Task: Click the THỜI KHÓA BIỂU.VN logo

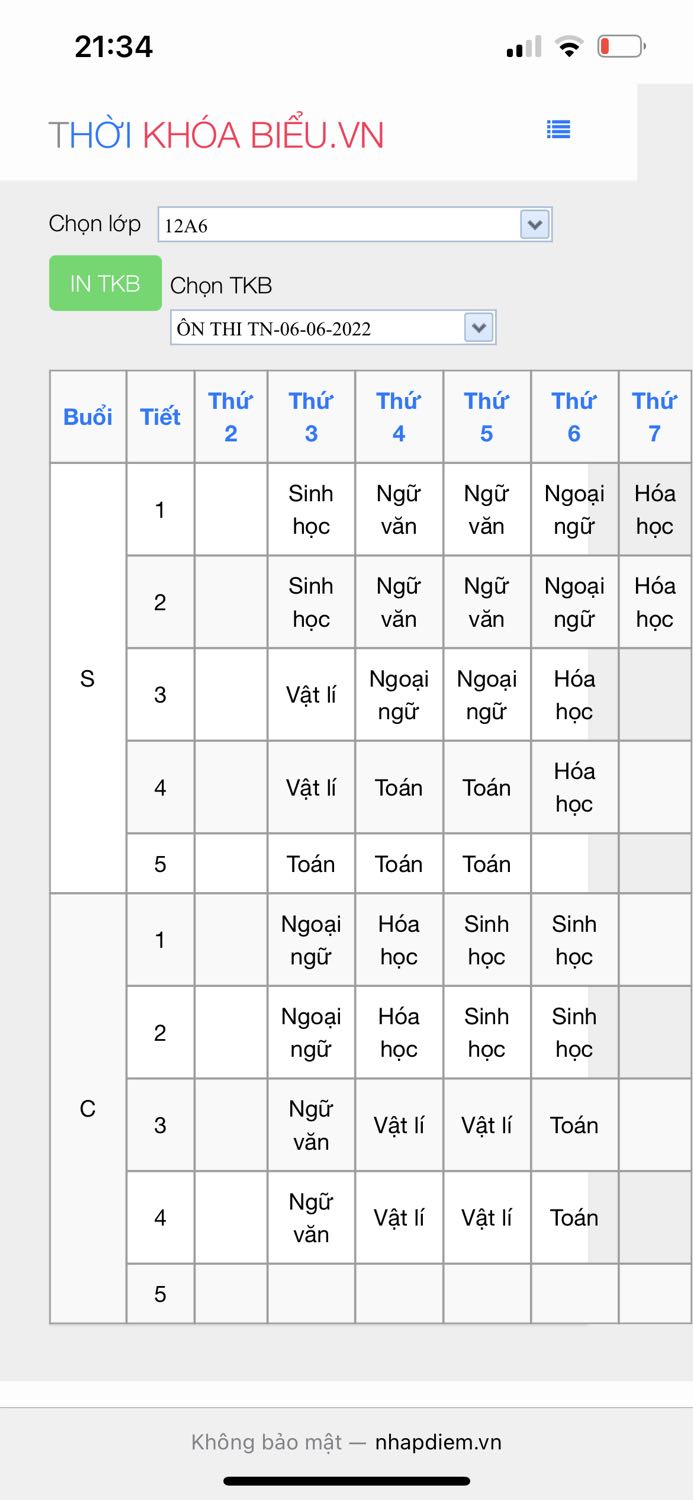Action: click(216, 135)
